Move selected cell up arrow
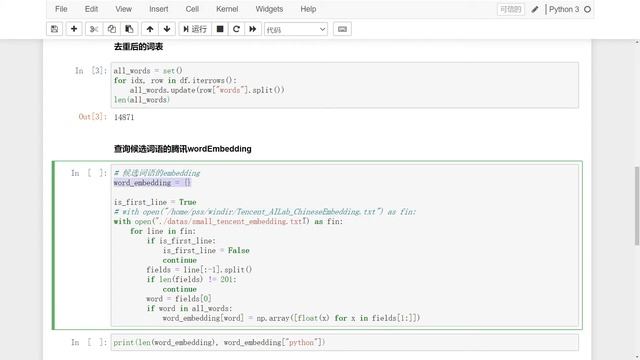Viewport: 640px width, 360px height. 150,29
